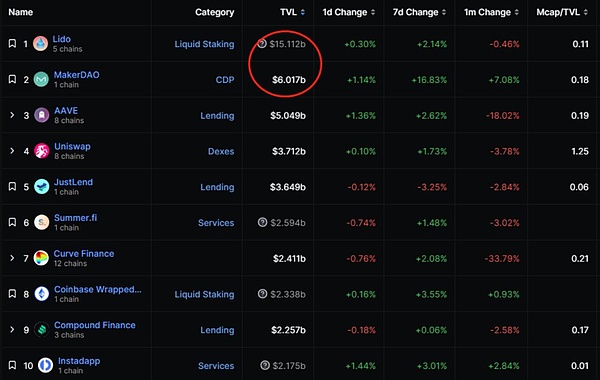Viewport: 600px width, 380px height.
Task: Click the Instadapp logo icon
Action: 45,365
